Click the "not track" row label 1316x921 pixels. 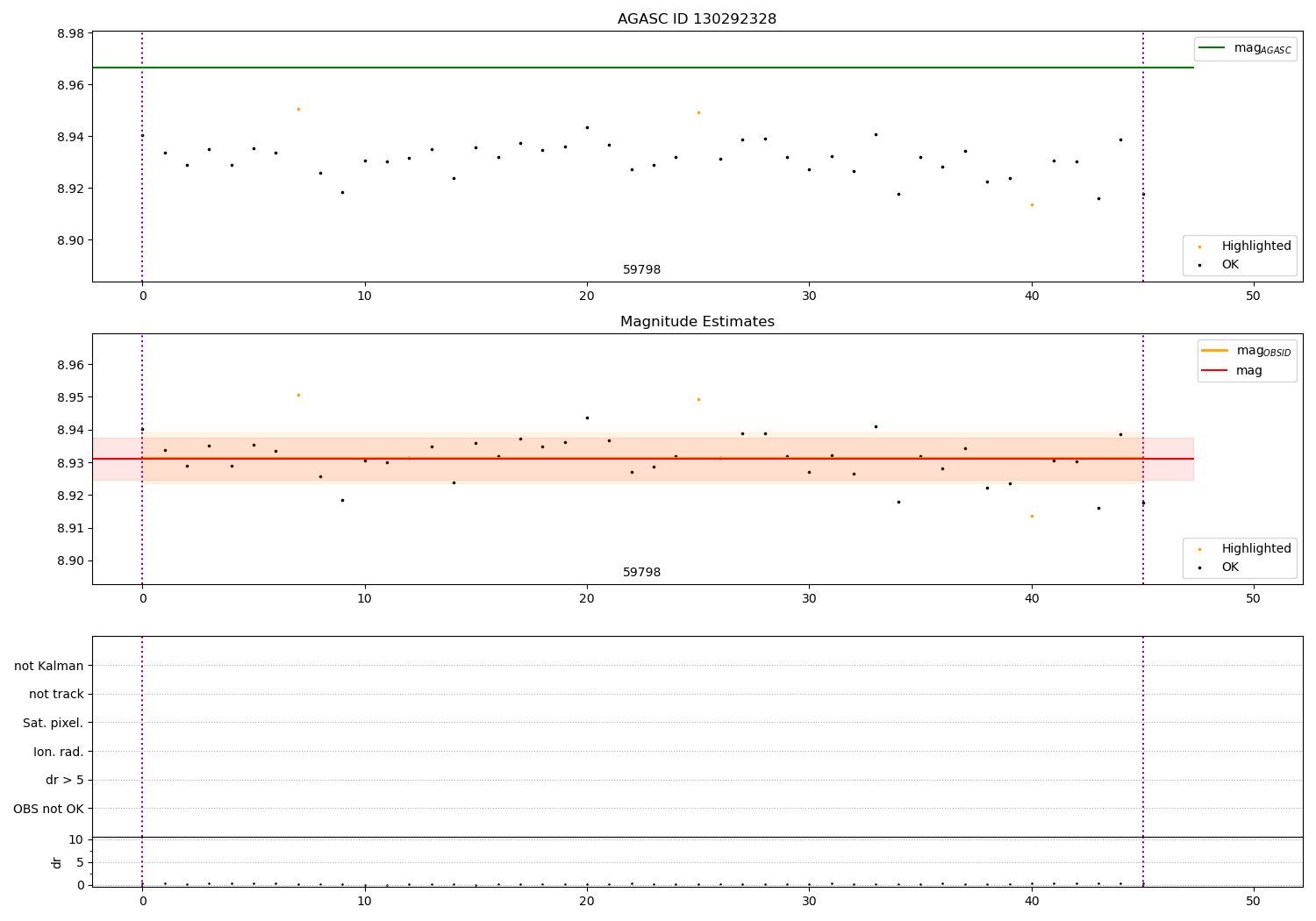(56, 694)
